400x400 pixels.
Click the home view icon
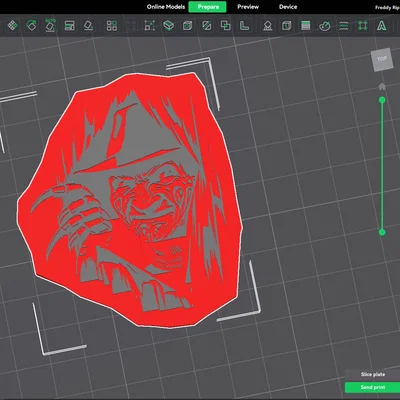coord(382,87)
